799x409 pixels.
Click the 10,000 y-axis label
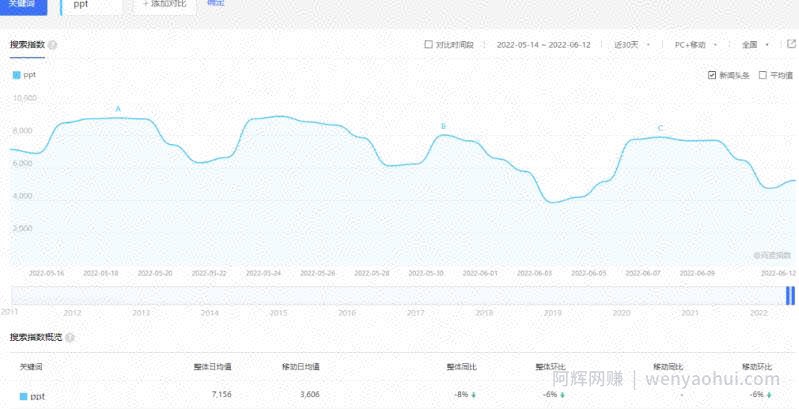(x=24, y=98)
